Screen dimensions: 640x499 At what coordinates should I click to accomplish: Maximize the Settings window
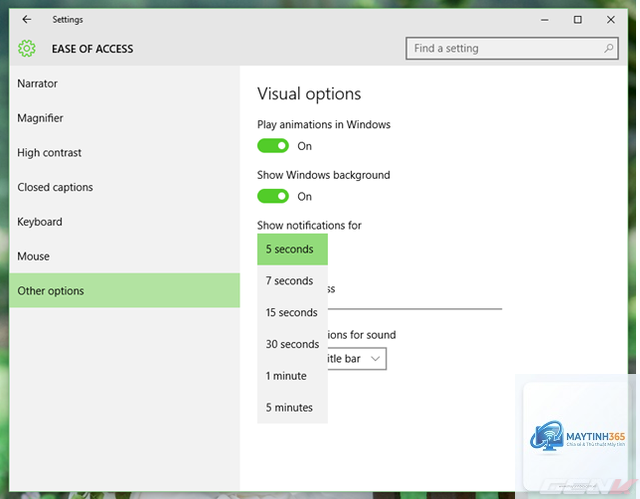click(578, 20)
